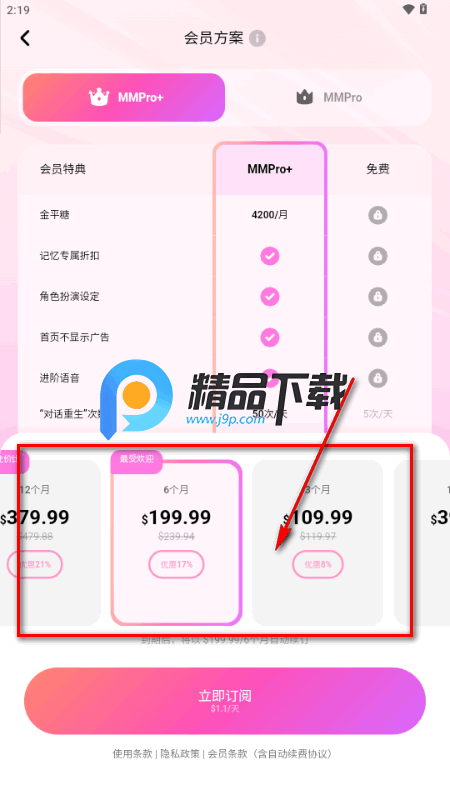
Task: Tap the 立即订阅 subscribe button
Action: pyautogui.click(x=225, y=701)
